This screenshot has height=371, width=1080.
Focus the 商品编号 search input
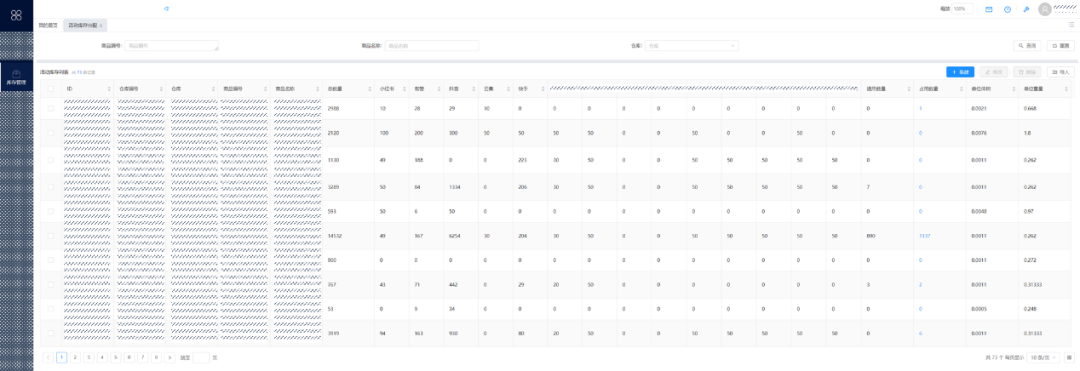(x=172, y=45)
